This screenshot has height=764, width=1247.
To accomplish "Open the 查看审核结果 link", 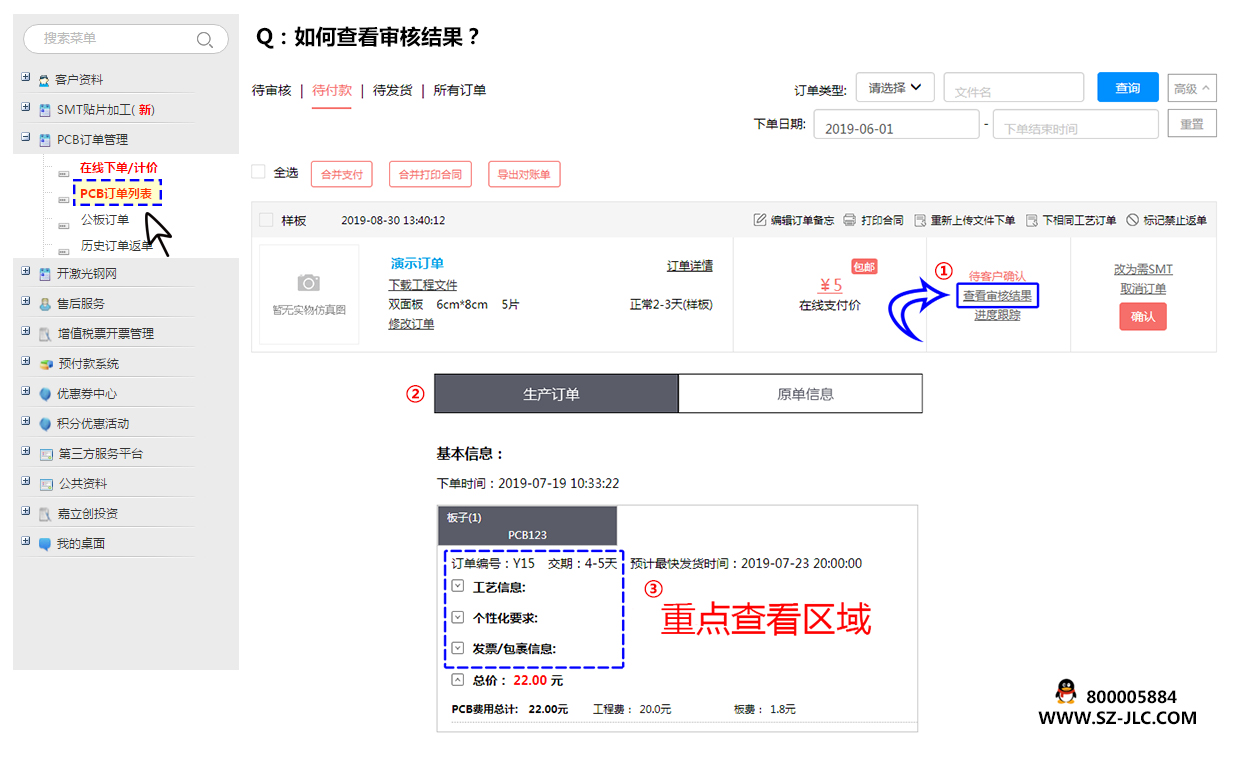I will [x=997, y=296].
